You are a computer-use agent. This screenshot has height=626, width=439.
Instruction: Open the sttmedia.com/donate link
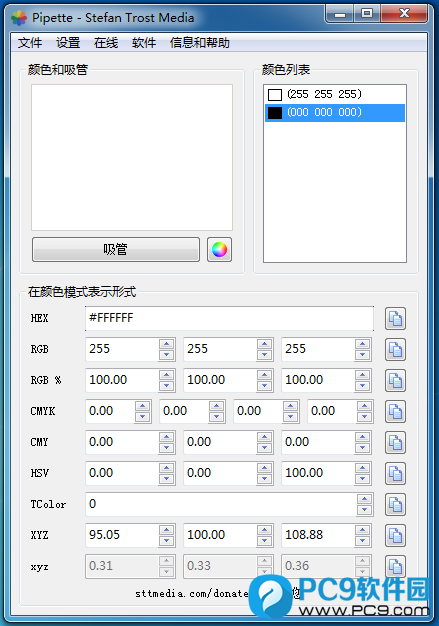click(192, 594)
